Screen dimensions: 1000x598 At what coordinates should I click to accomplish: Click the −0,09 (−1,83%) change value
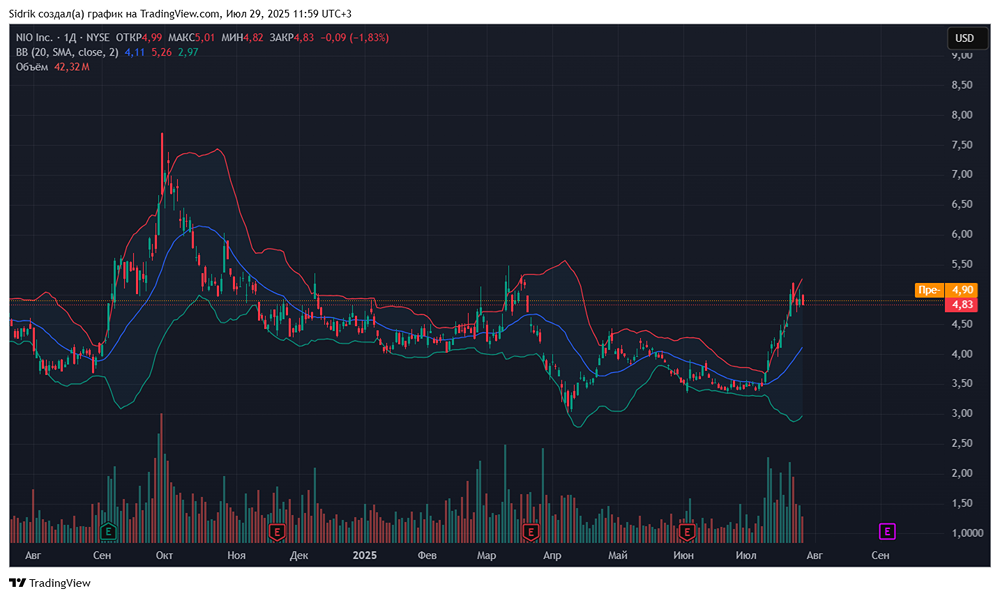pyautogui.click(x=354, y=38)
